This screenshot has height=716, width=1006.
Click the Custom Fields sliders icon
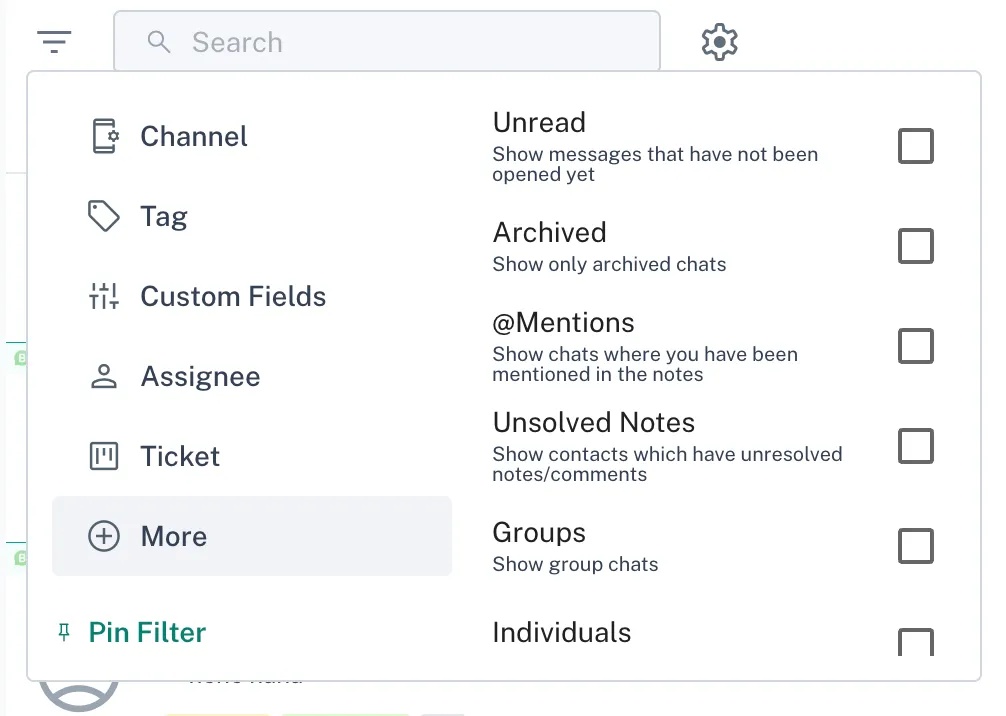click(x=104, y=296)
